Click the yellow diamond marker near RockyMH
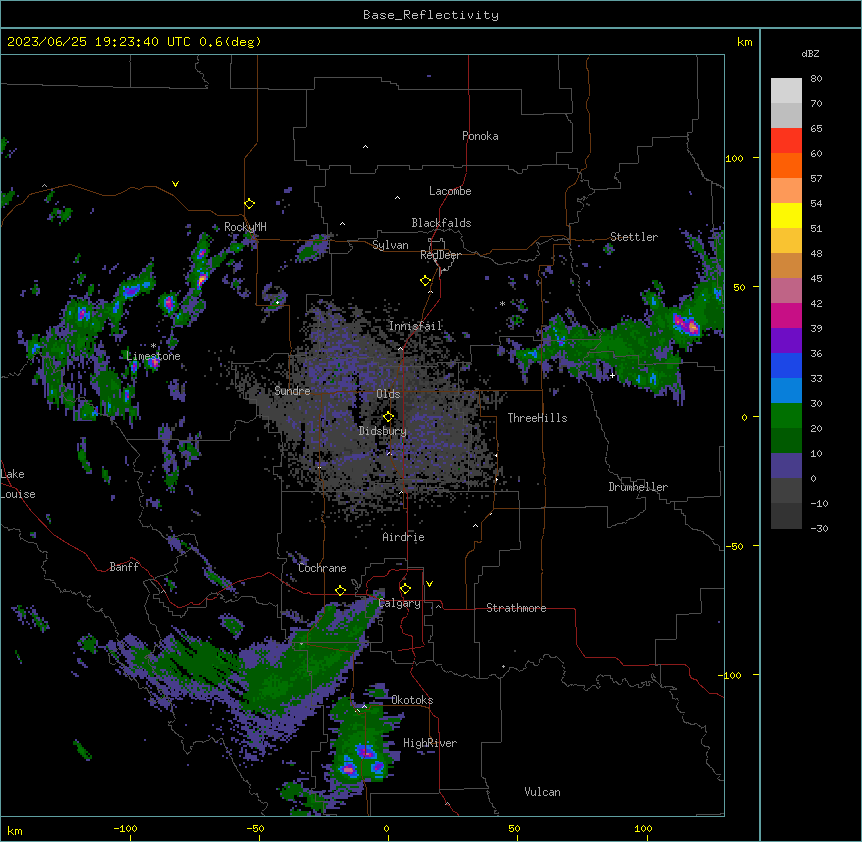Viewport: 862px width, 842px height. pyautogui.click(x=249, y=204)
